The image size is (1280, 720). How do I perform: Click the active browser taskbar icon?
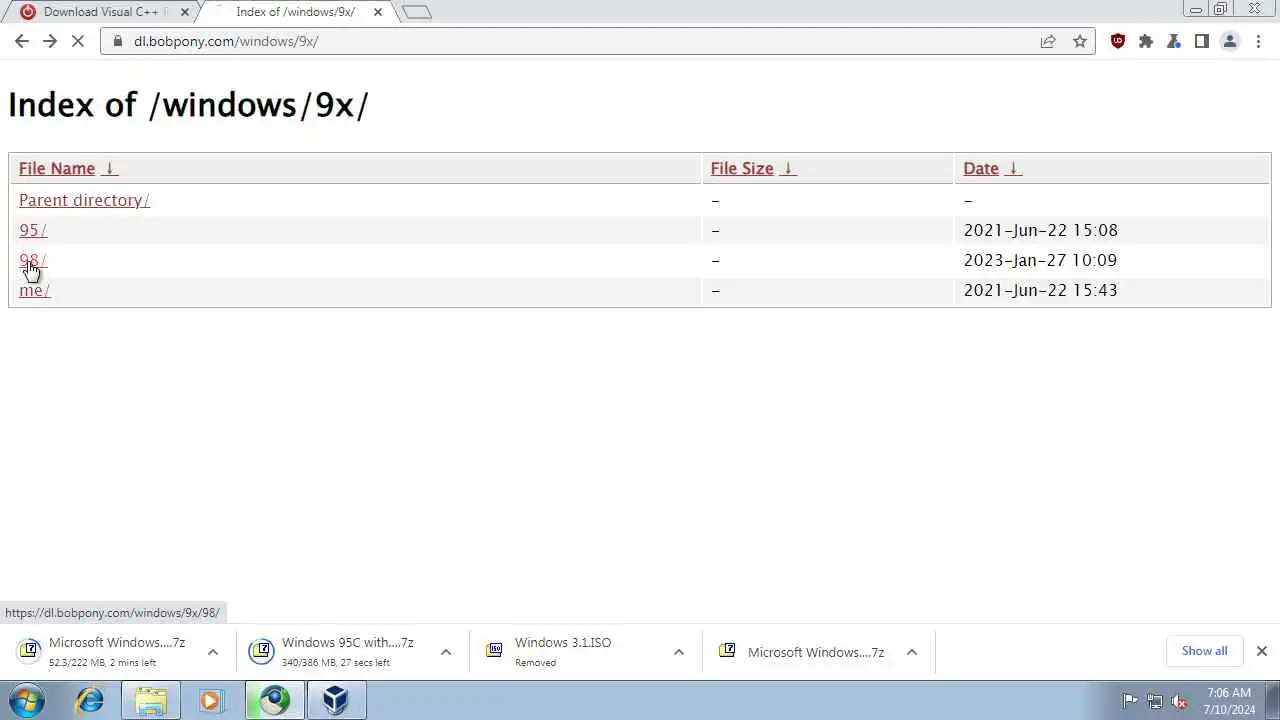[x=275, y=700]
